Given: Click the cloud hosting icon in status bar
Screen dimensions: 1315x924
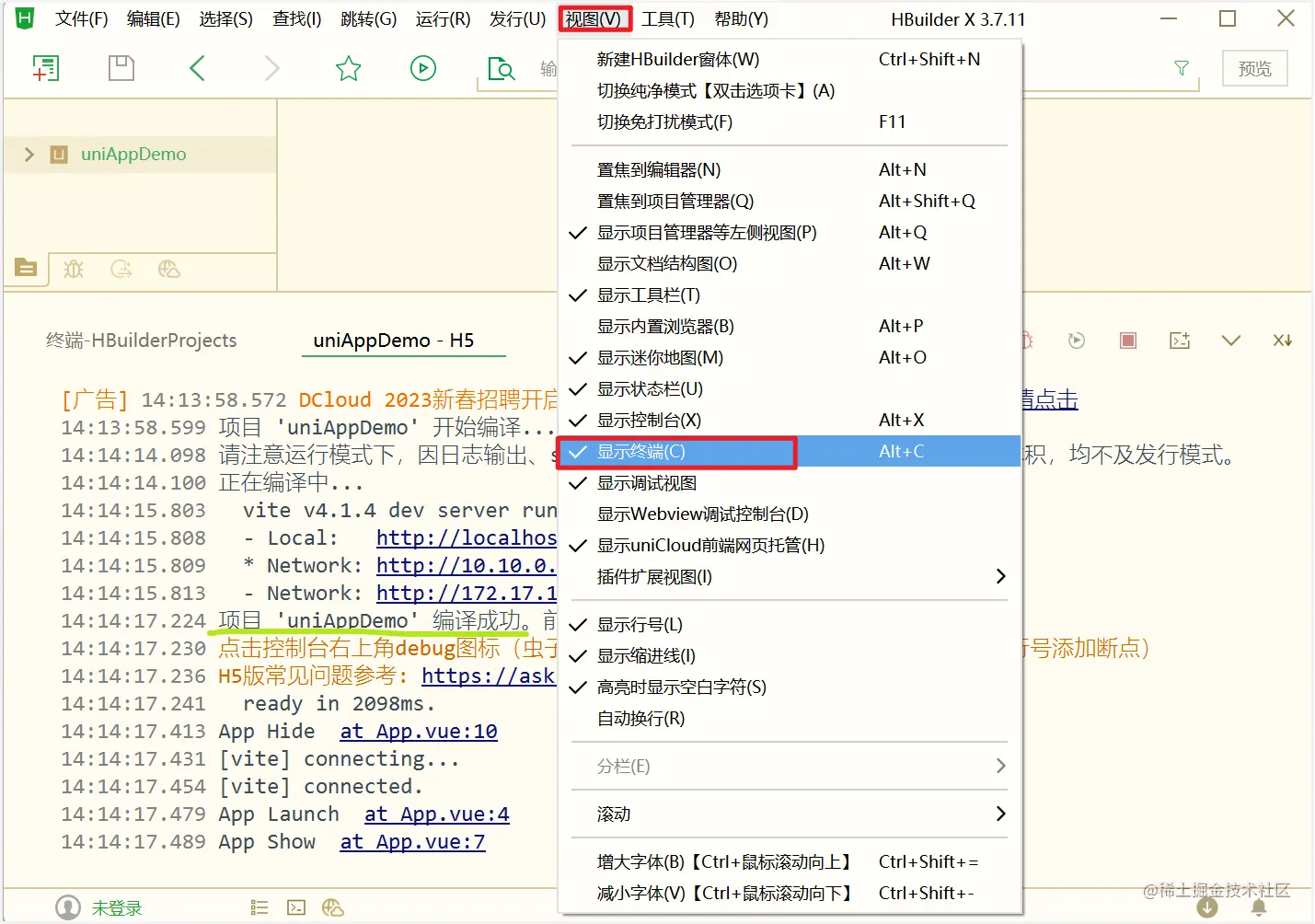Looking at the screenshot, I should 333,908.
